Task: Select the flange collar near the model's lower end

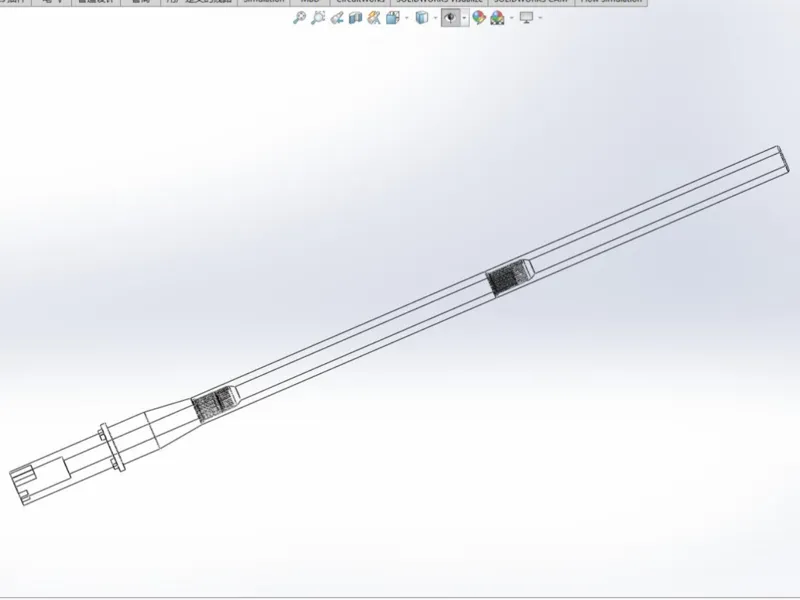Action: click(x=112, y=447)
